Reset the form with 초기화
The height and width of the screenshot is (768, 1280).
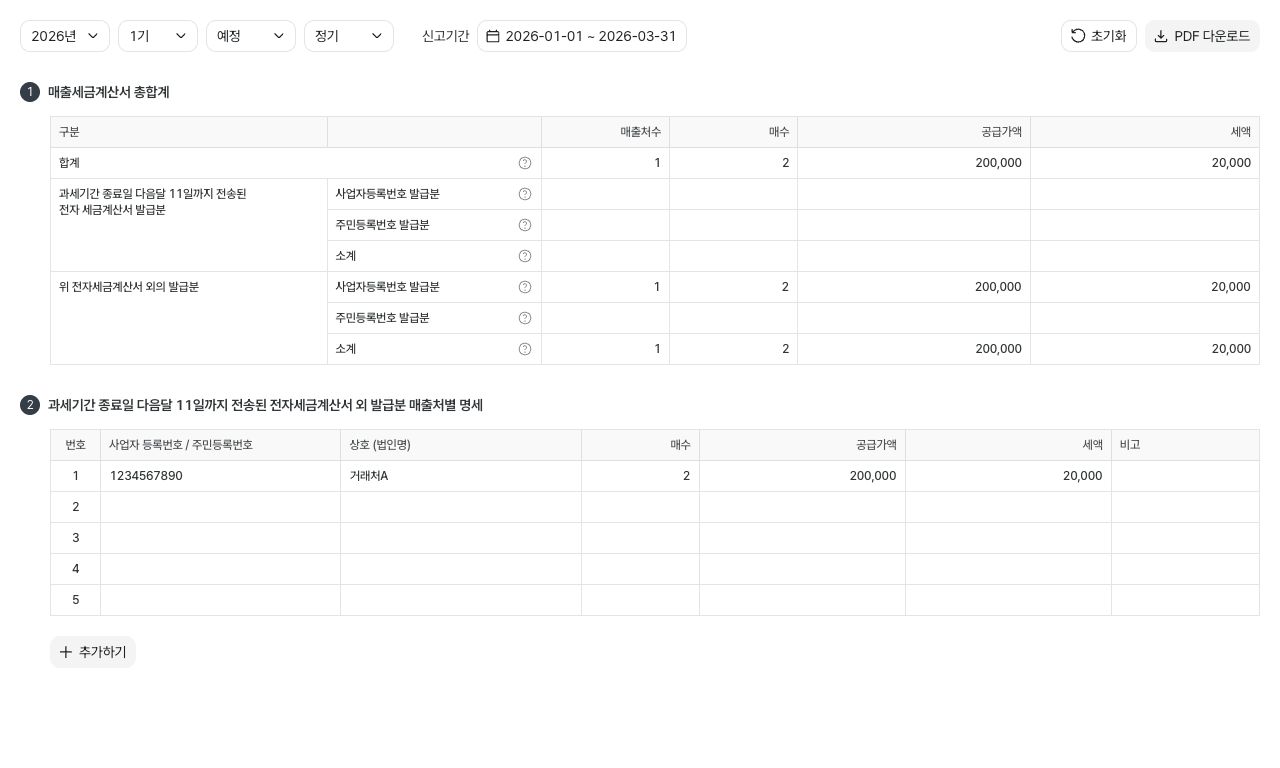click(1099, 36)
